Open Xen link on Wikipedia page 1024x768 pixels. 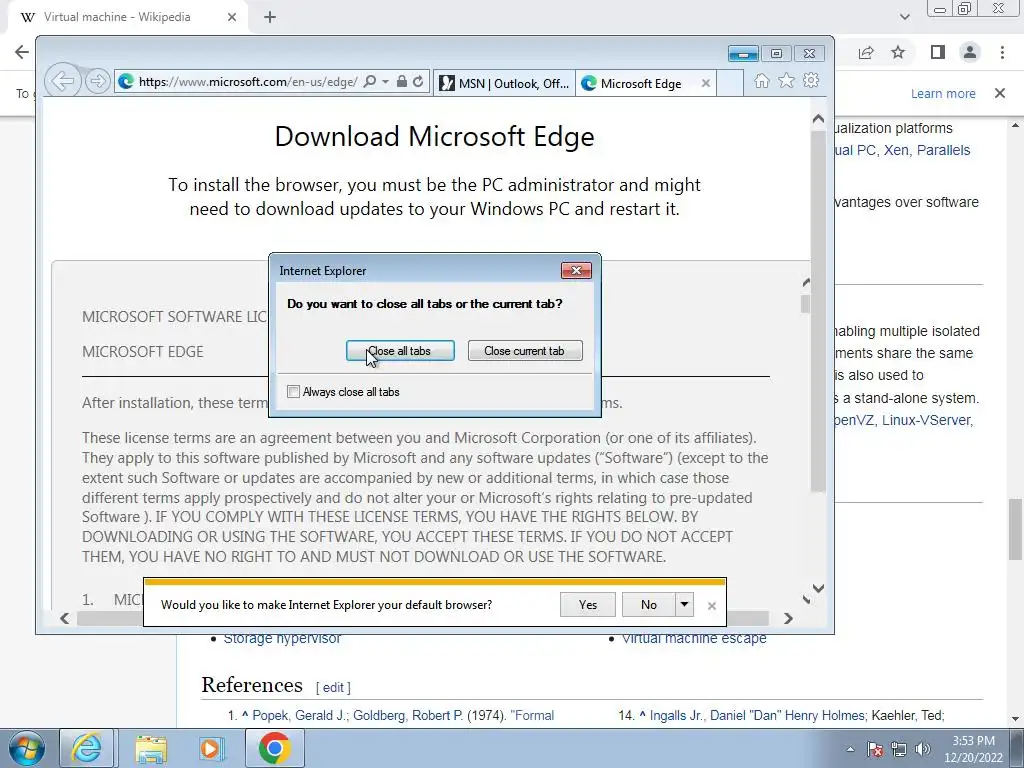[x=896, y=150]
